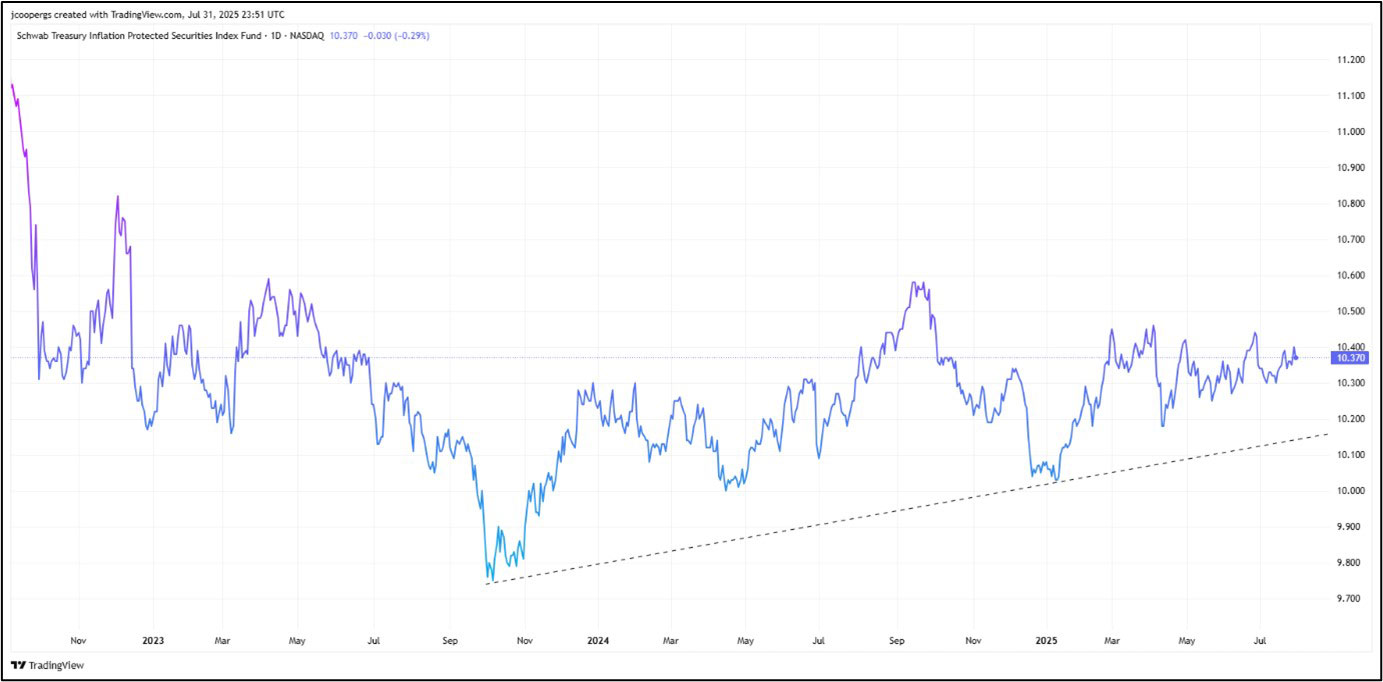
Task: Click the 10.000 price axis label
Action: click(x=1350, y=491)
